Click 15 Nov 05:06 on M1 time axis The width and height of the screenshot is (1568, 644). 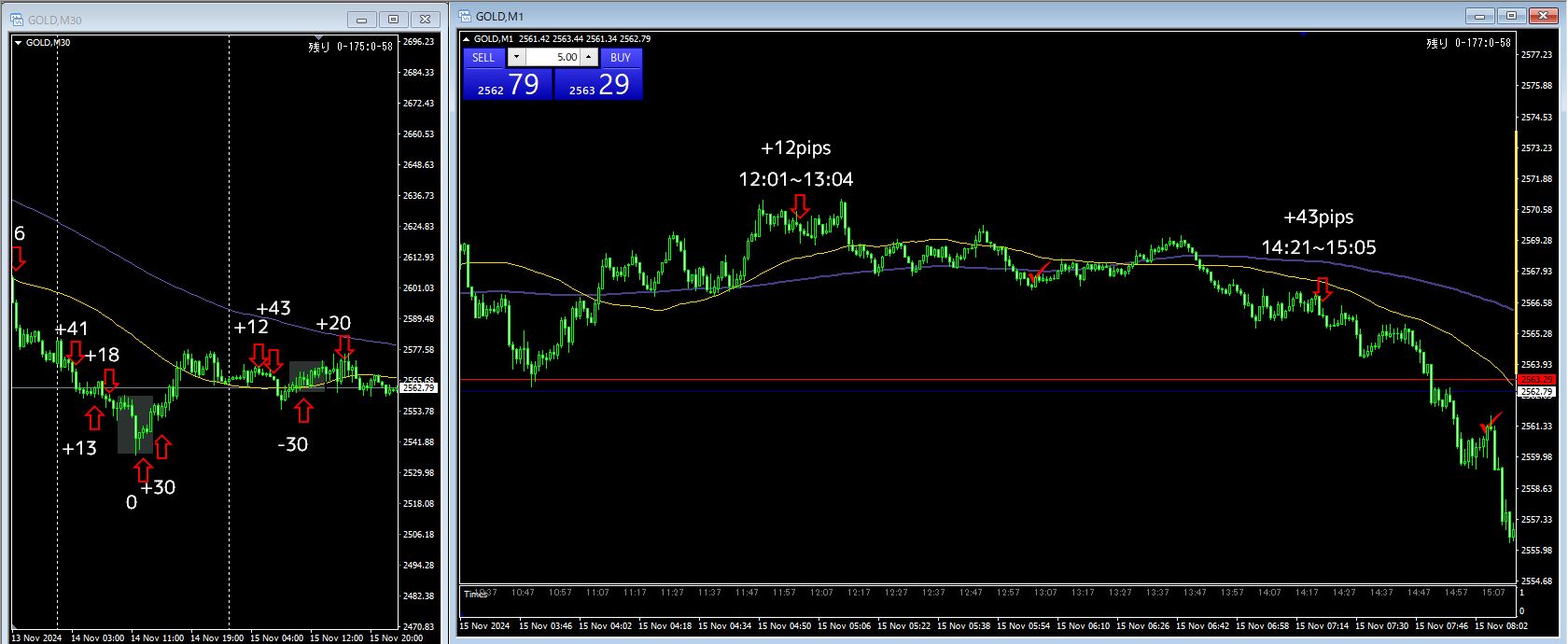coord(845,625)
